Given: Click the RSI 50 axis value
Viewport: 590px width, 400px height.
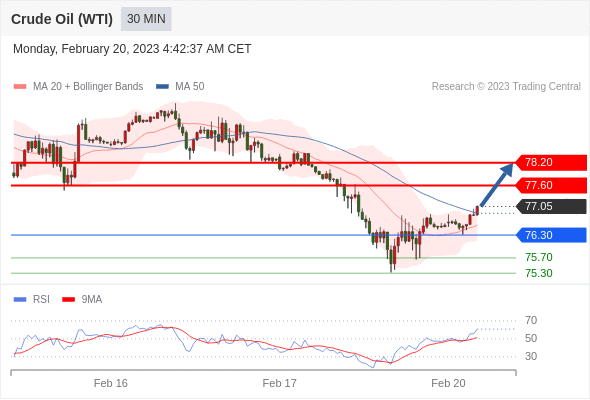Looking at the screenshot, I should click(x=531, y=338).
